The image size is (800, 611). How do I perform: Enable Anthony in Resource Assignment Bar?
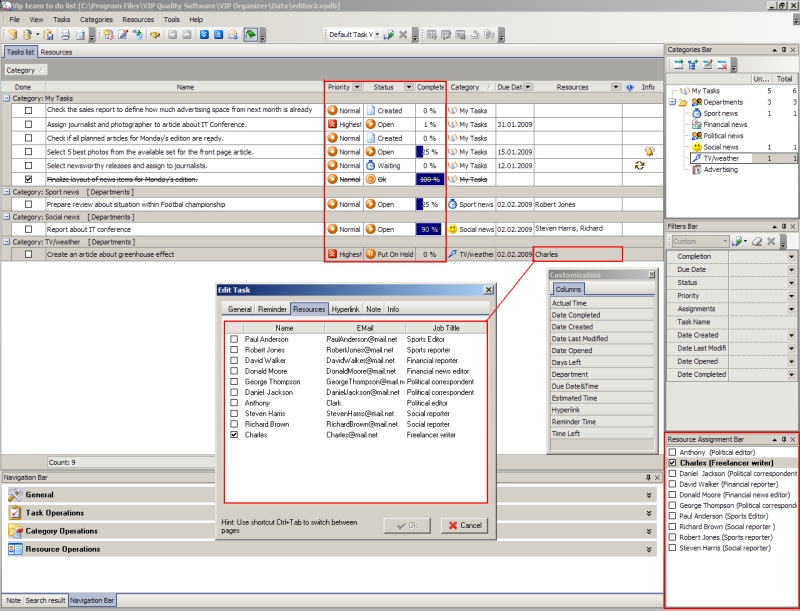pyautogui.click(x=672, y=452)
